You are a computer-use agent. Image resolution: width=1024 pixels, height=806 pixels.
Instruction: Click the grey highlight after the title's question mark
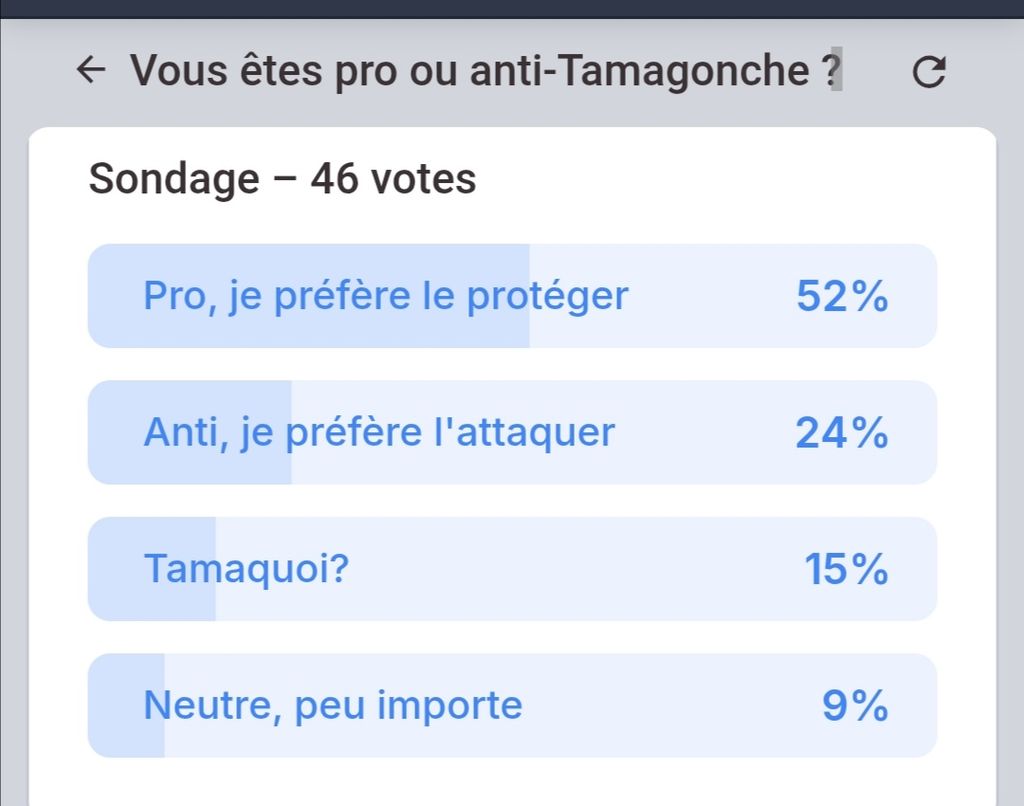point(837,72)
